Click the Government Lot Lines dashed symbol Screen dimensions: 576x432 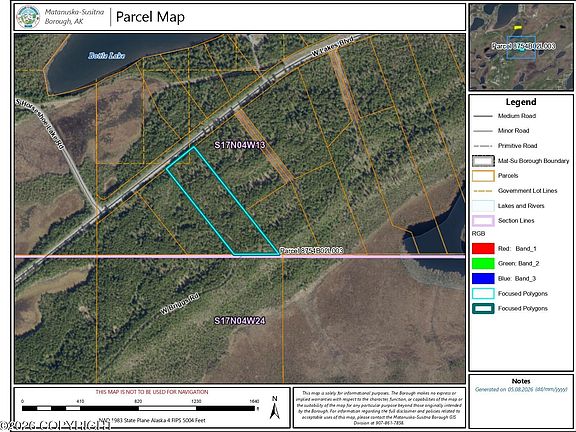[483, 191]
